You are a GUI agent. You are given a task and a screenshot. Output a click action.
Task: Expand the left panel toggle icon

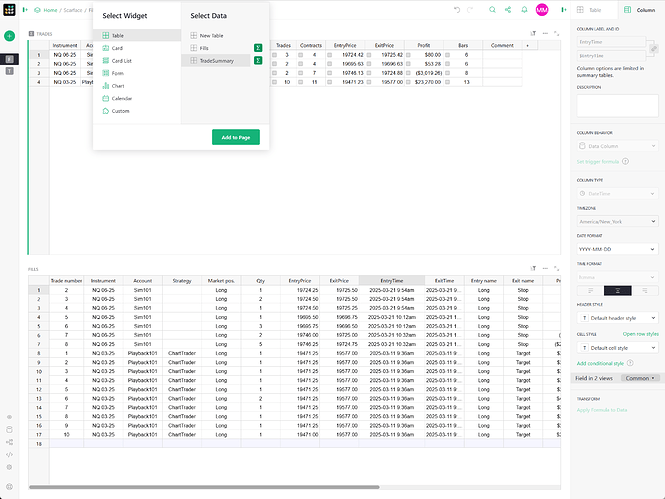click(x=25, y=9)
